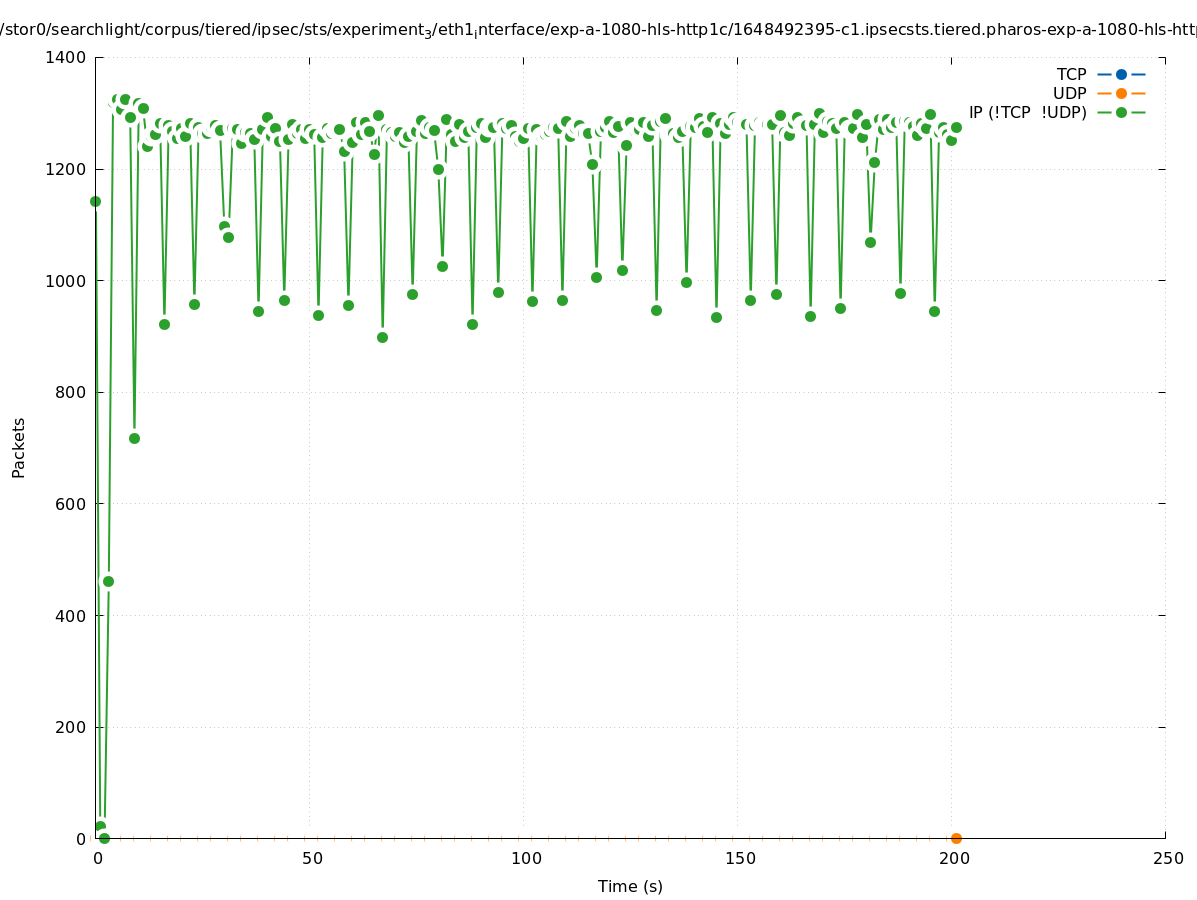This screenshot has height=900, width=1197.
Task: Click the 100 tick on the x-axis
Action: pos(526,858)
